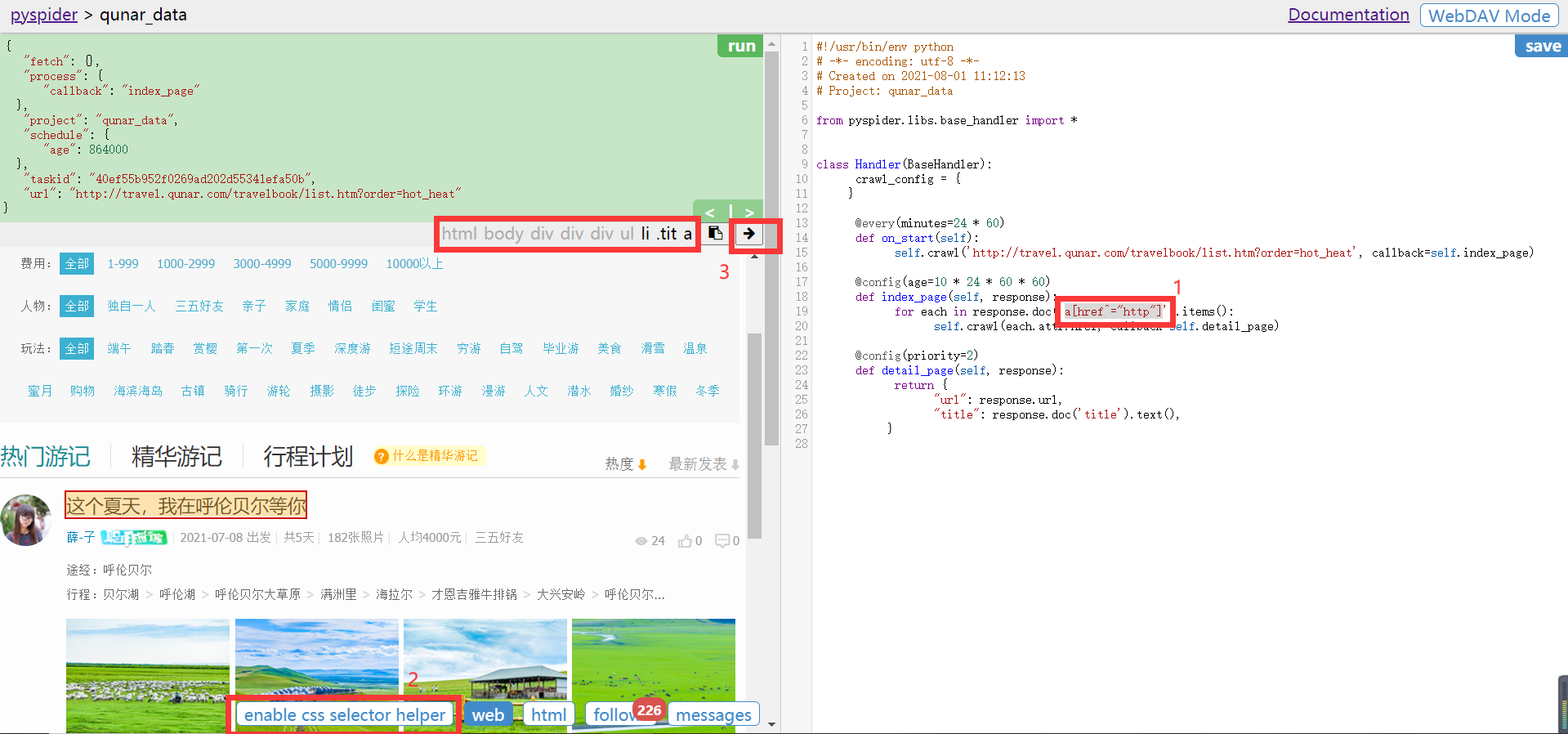Switch to the html tab
1568x734 pixels.
click(x=548, y=714)
